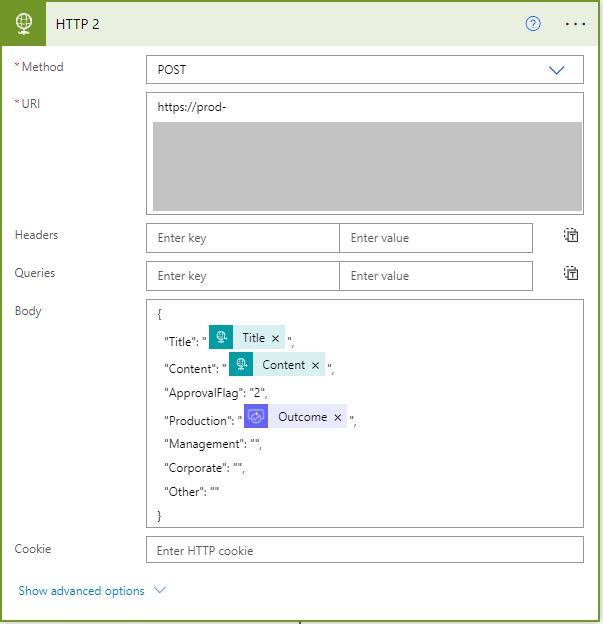603x624 pixels.
Task: Click the HTTP 2 globe connector icon
Action: coord(23,23)
